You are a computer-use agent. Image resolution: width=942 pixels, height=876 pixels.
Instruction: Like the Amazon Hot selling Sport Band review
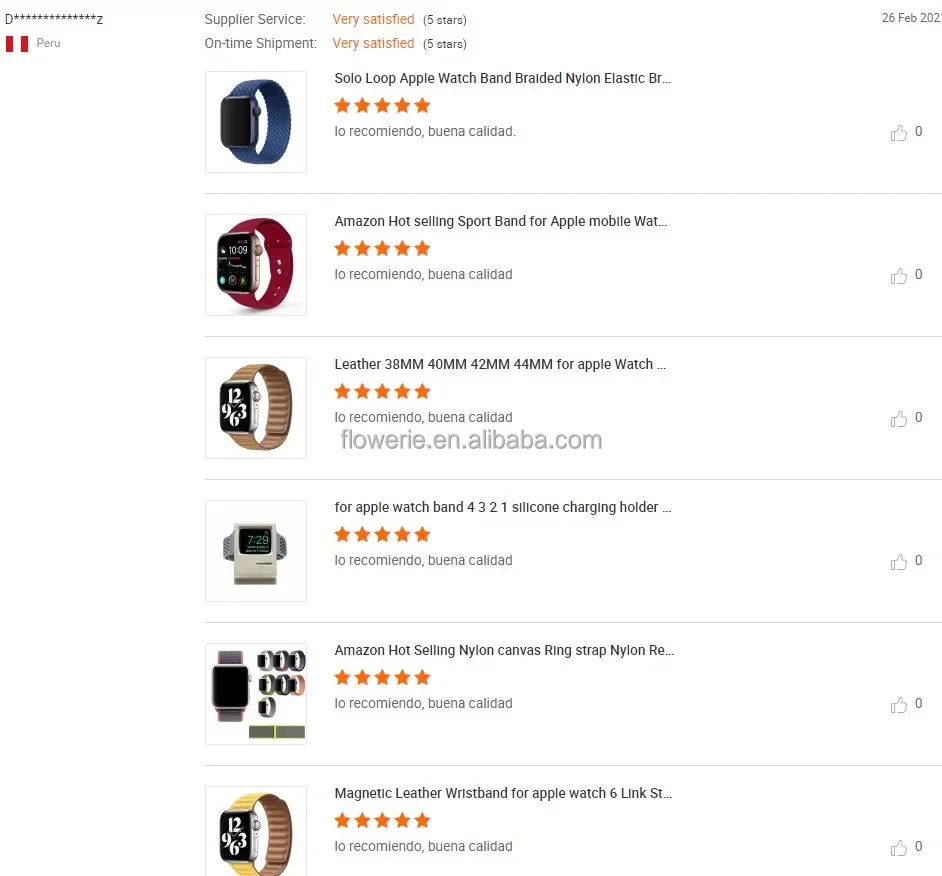click(x=899, y=276)
